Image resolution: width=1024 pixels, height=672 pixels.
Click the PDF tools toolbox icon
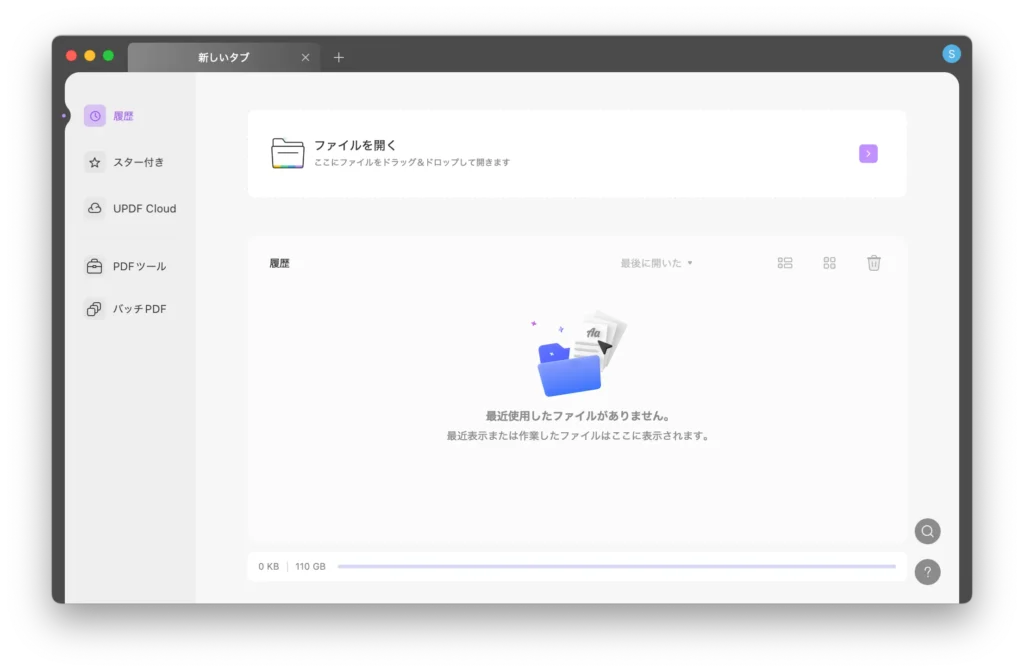pyautogui.click(x=95, y=267)
